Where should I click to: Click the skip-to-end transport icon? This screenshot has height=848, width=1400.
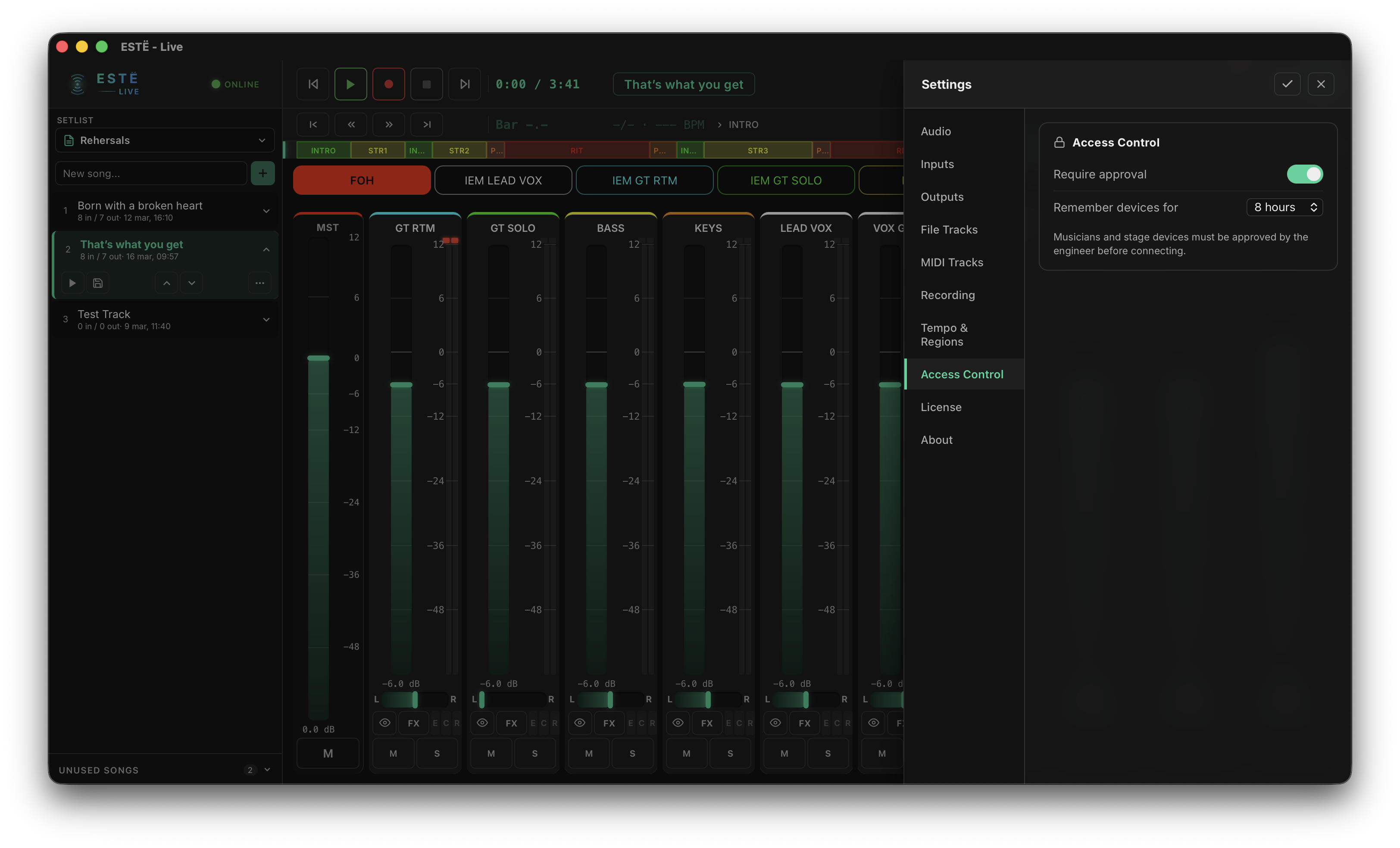click(465, 84)
